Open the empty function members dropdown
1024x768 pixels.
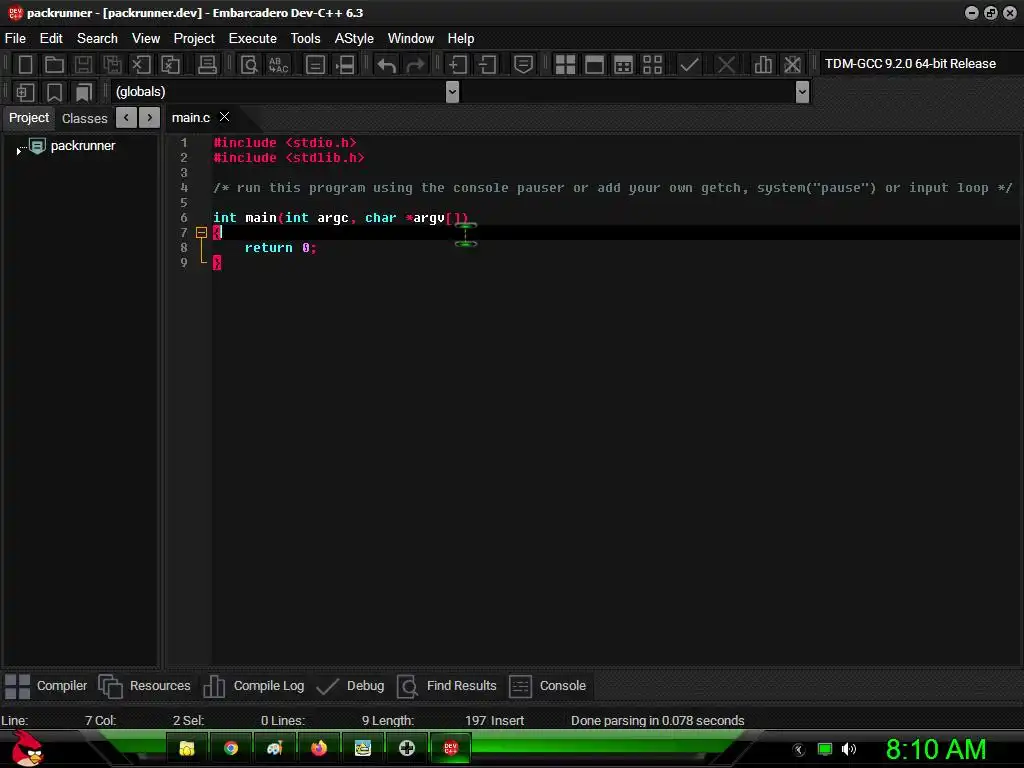coord(803,92)
